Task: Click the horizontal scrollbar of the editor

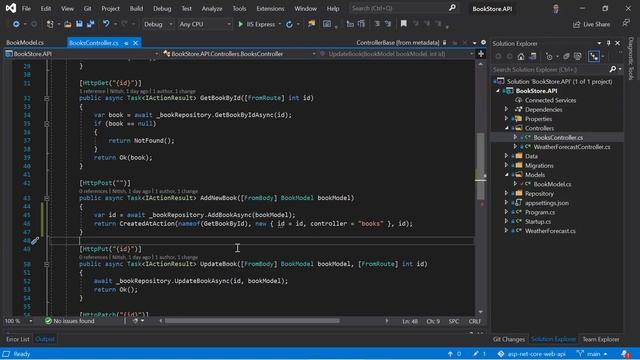Action: [252, 321]
